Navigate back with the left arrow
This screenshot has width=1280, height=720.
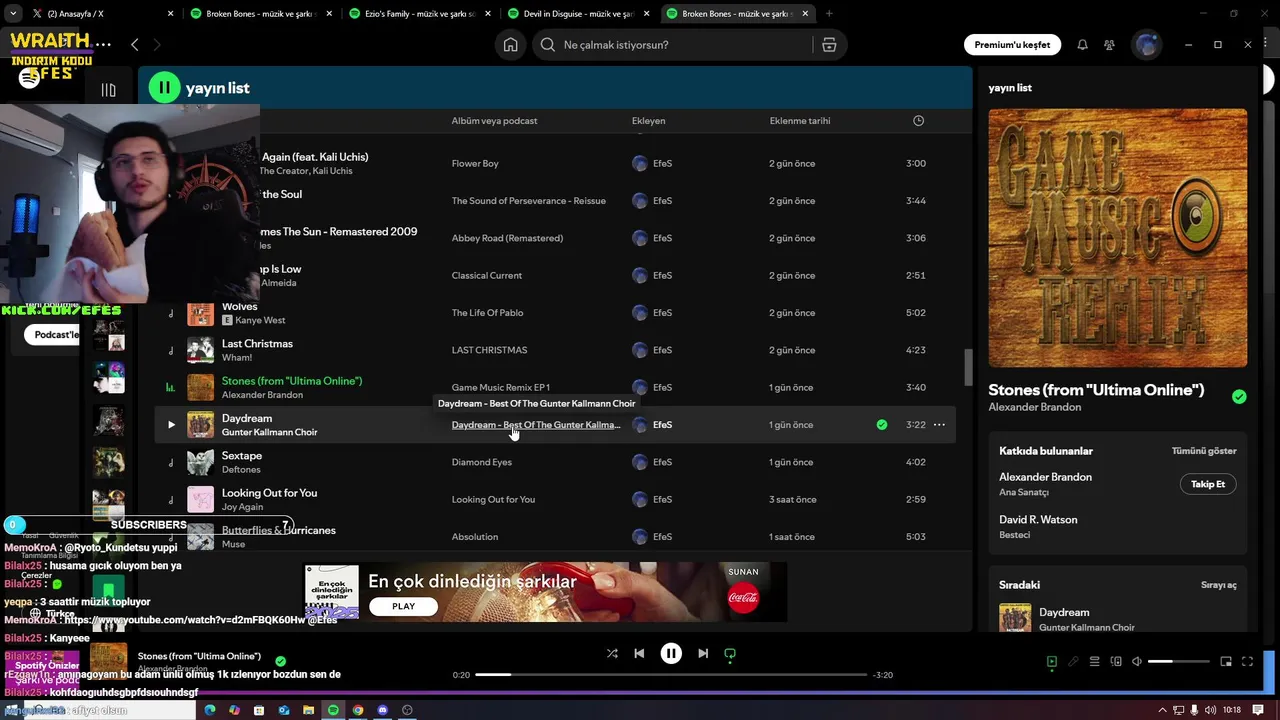click(135, 45)
